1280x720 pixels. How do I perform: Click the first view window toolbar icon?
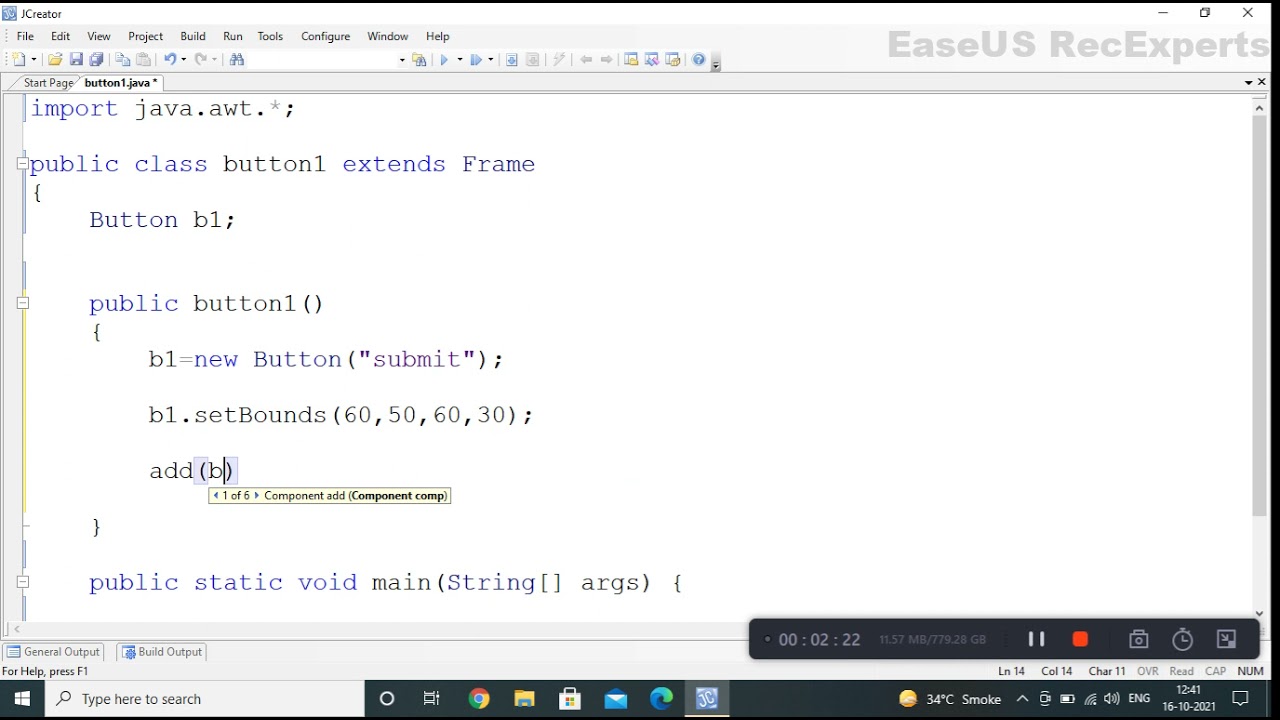[x=631, y=60]
